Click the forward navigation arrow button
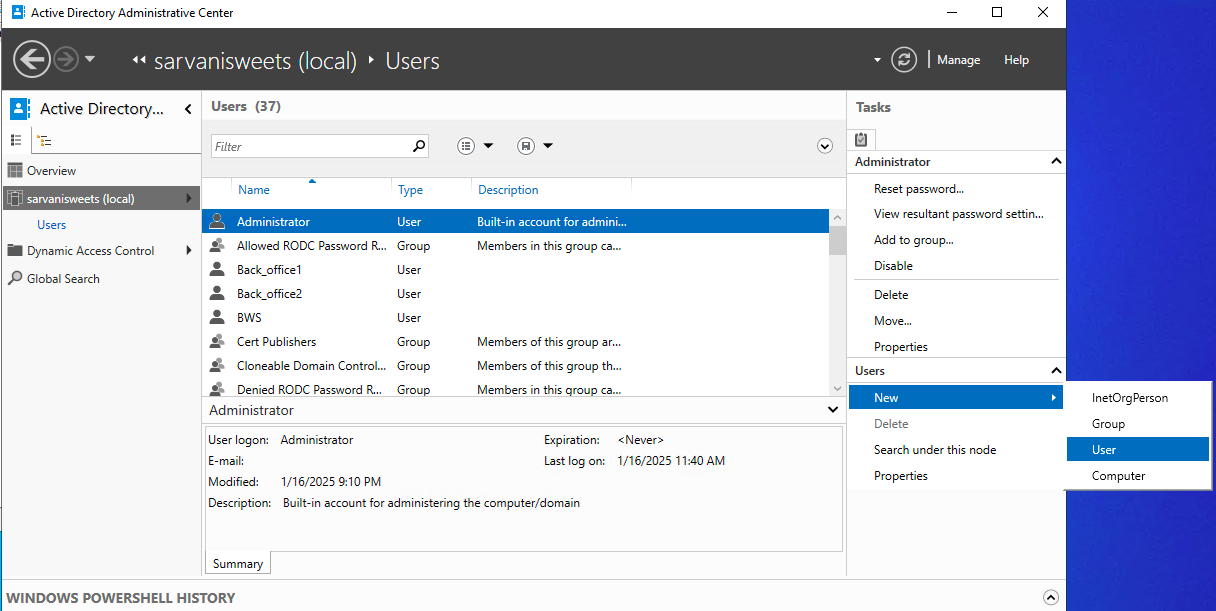The width and height of the screenshot is (1216, 611). pyautogui.click(x=66, y=60)
